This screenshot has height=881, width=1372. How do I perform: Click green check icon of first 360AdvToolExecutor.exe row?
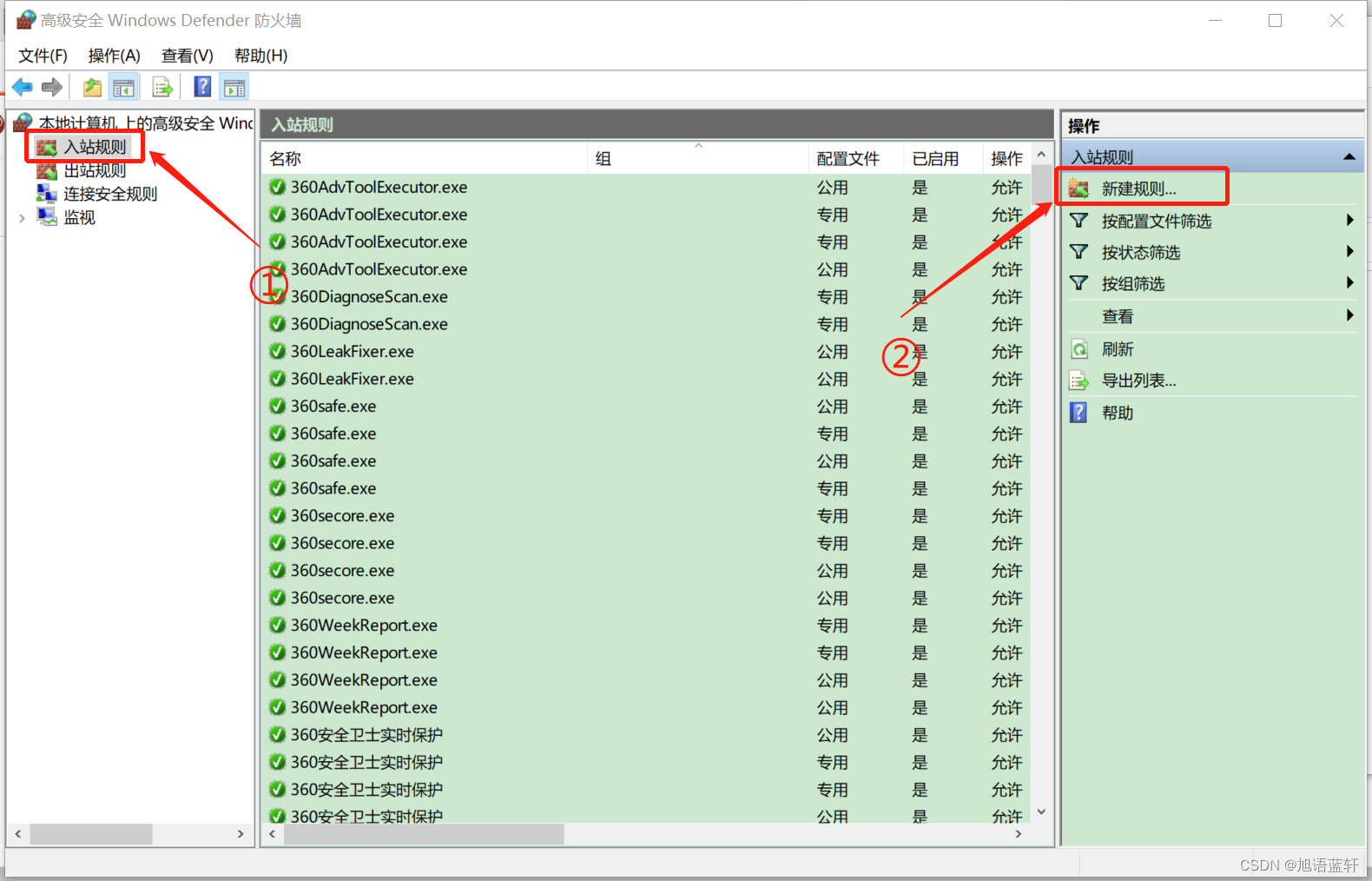(277, 187)
